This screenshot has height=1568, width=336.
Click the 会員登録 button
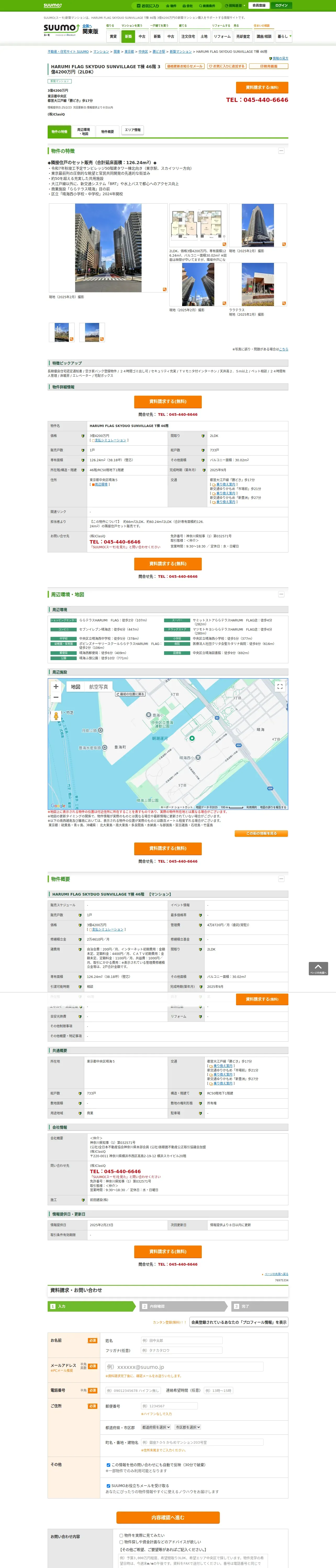[x=259, y=5]
